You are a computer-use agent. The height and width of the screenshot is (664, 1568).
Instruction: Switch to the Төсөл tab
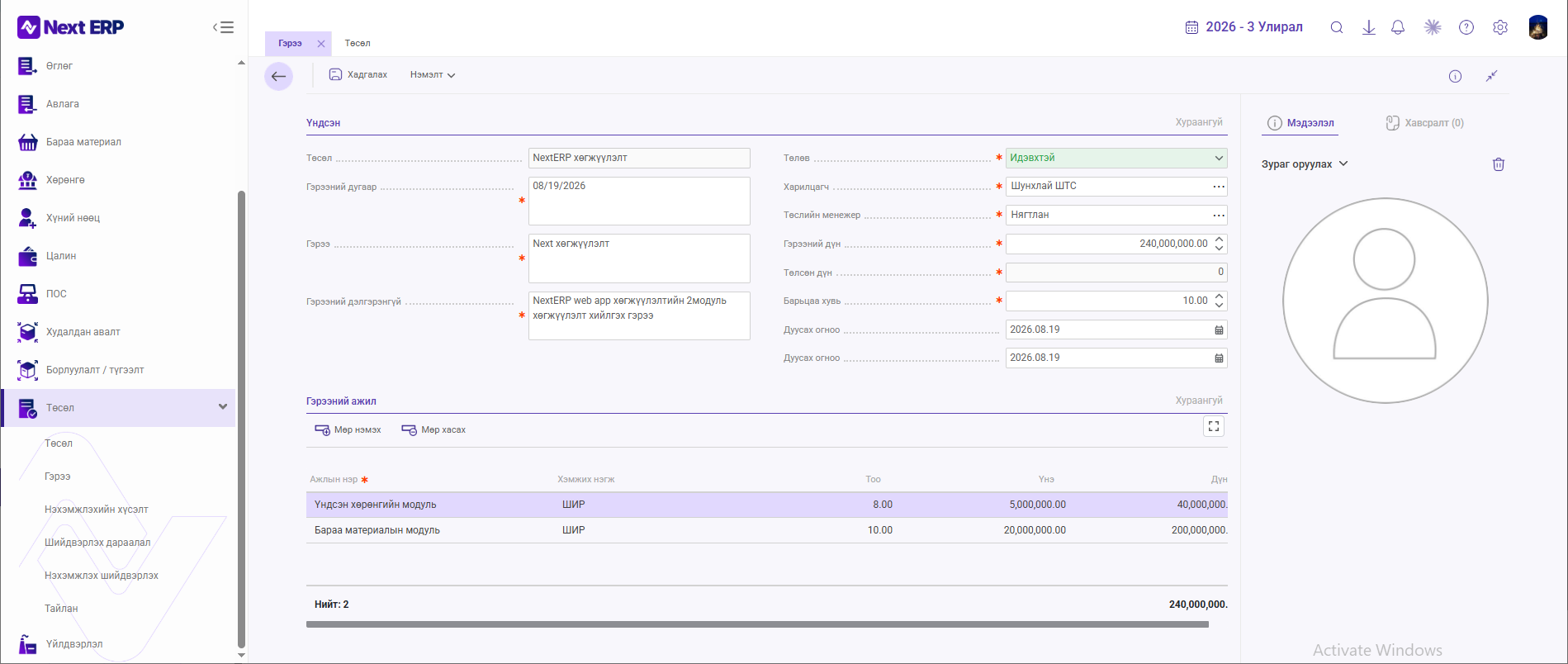click(x=358, y=43)
